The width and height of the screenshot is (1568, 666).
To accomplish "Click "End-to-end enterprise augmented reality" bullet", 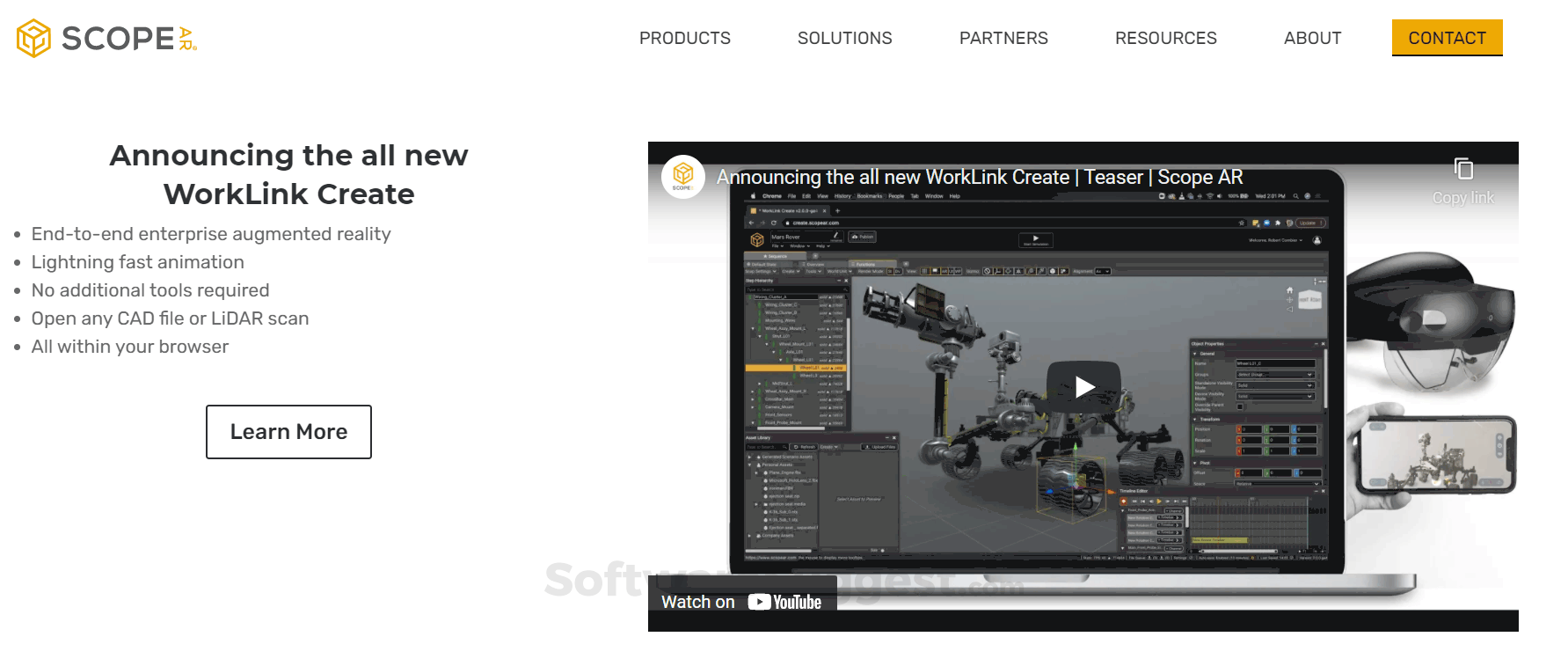I will (211, 234).
